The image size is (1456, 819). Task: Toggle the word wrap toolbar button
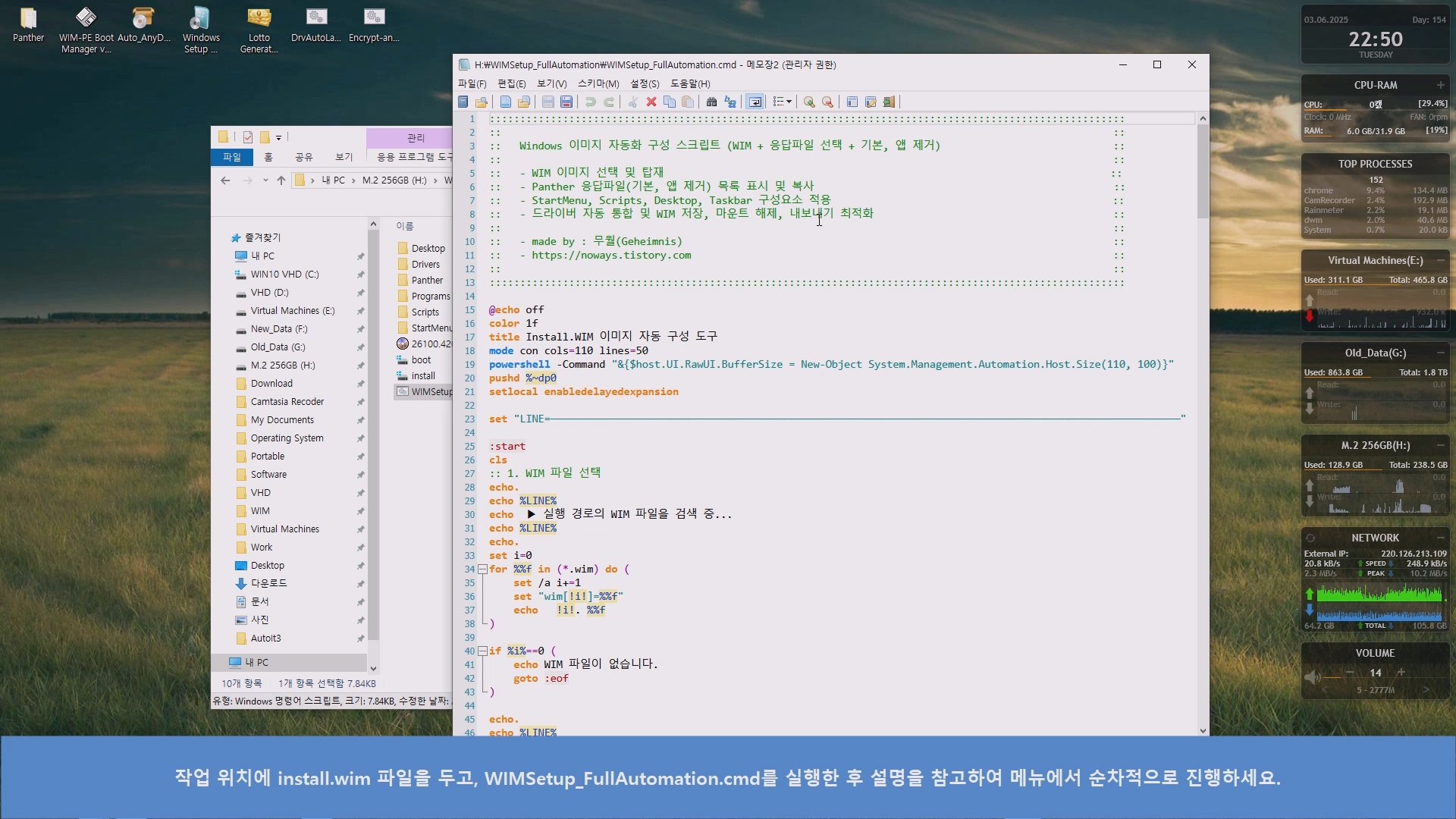tap(755, 102)
